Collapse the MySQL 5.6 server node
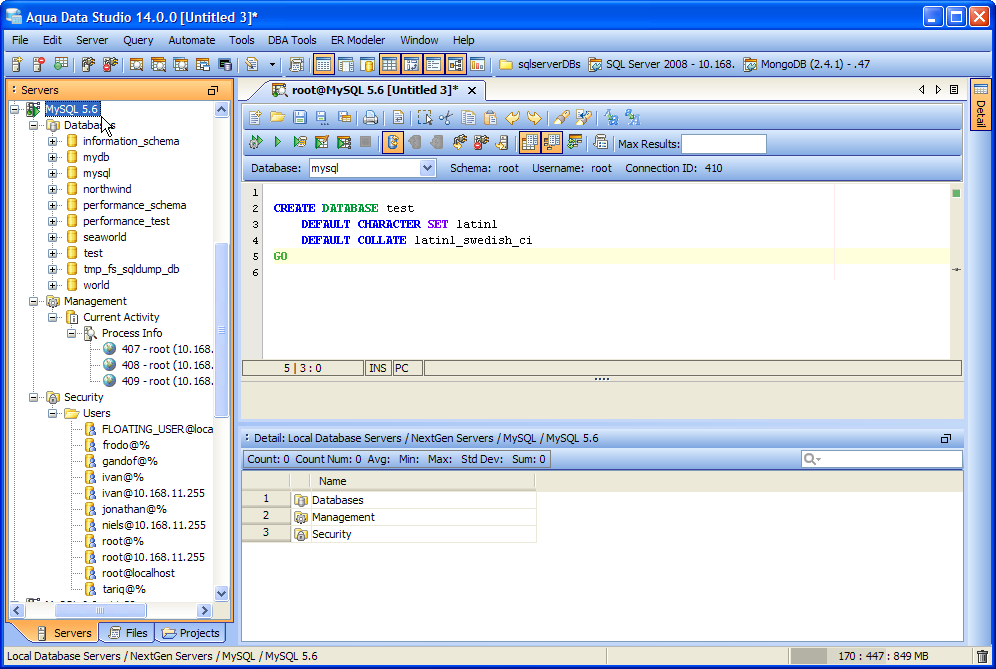The width and height of the screenshot is (996, 669). tap(14, 109)
